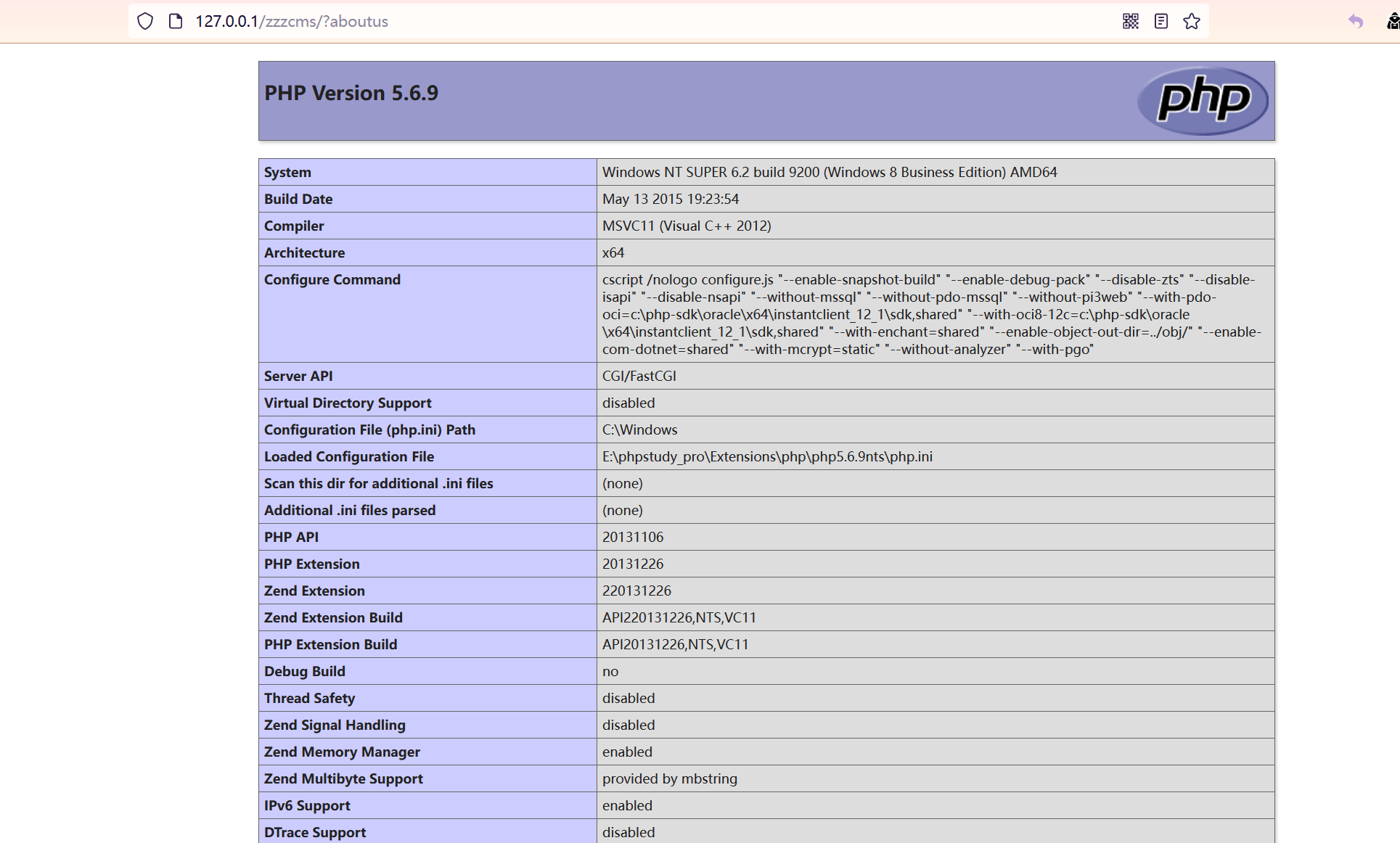1400x843 pixels.
Task: Generate a QR code for this page
Action: coord(1129,21)
